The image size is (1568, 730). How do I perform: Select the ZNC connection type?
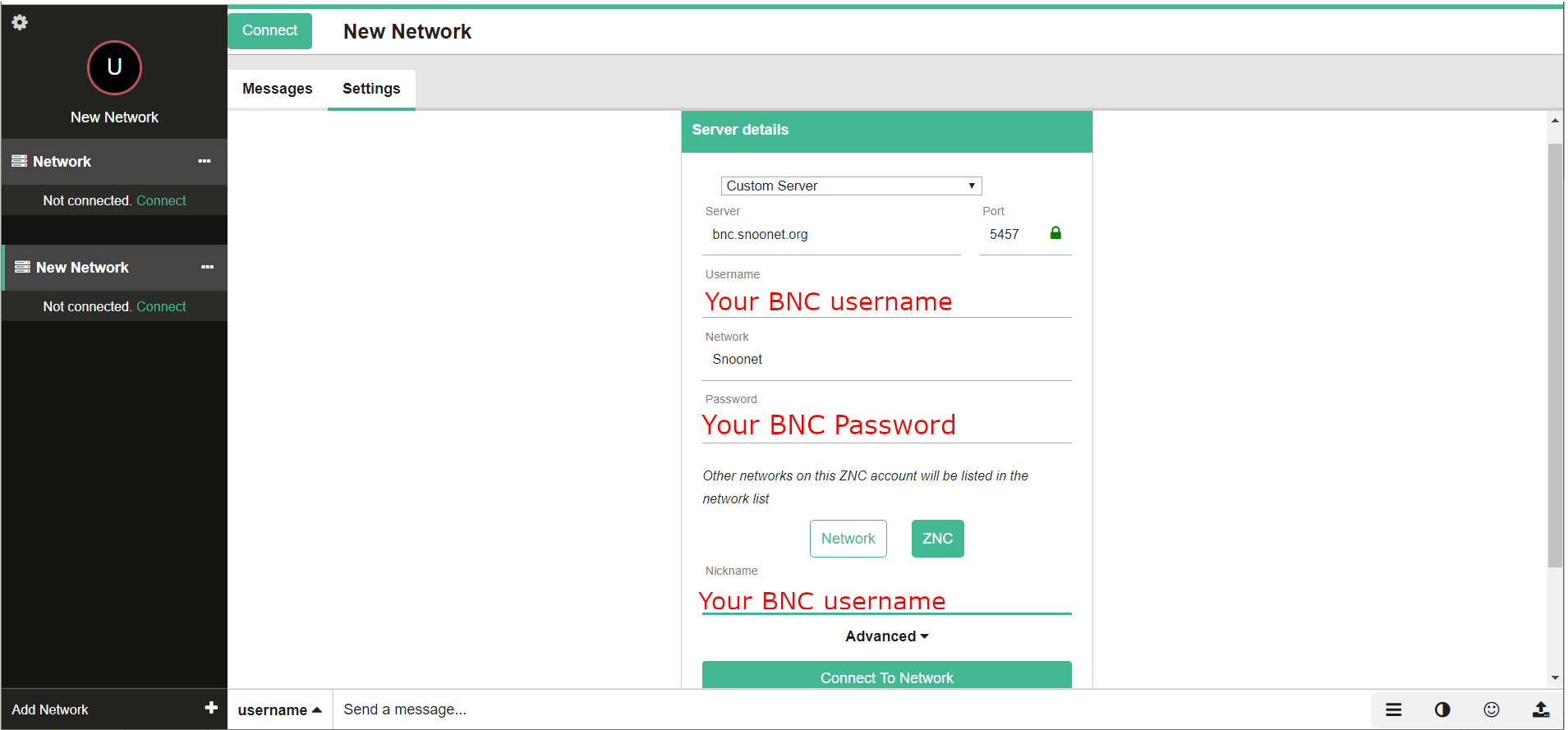937,539
